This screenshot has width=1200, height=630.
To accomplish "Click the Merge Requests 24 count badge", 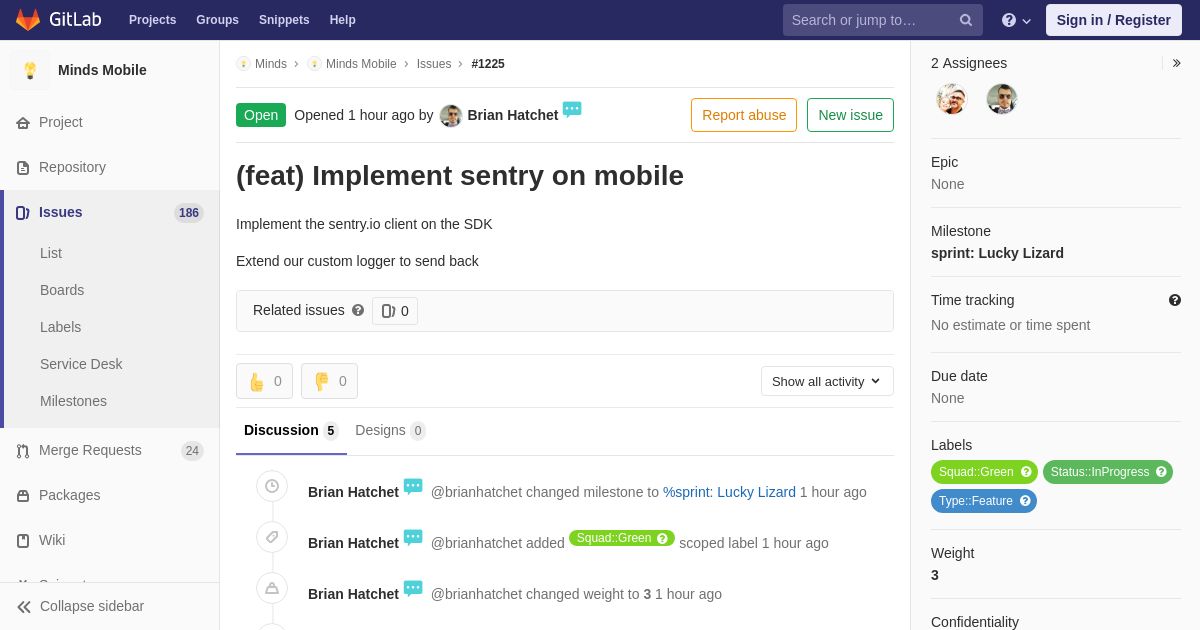I will (192, 451).
